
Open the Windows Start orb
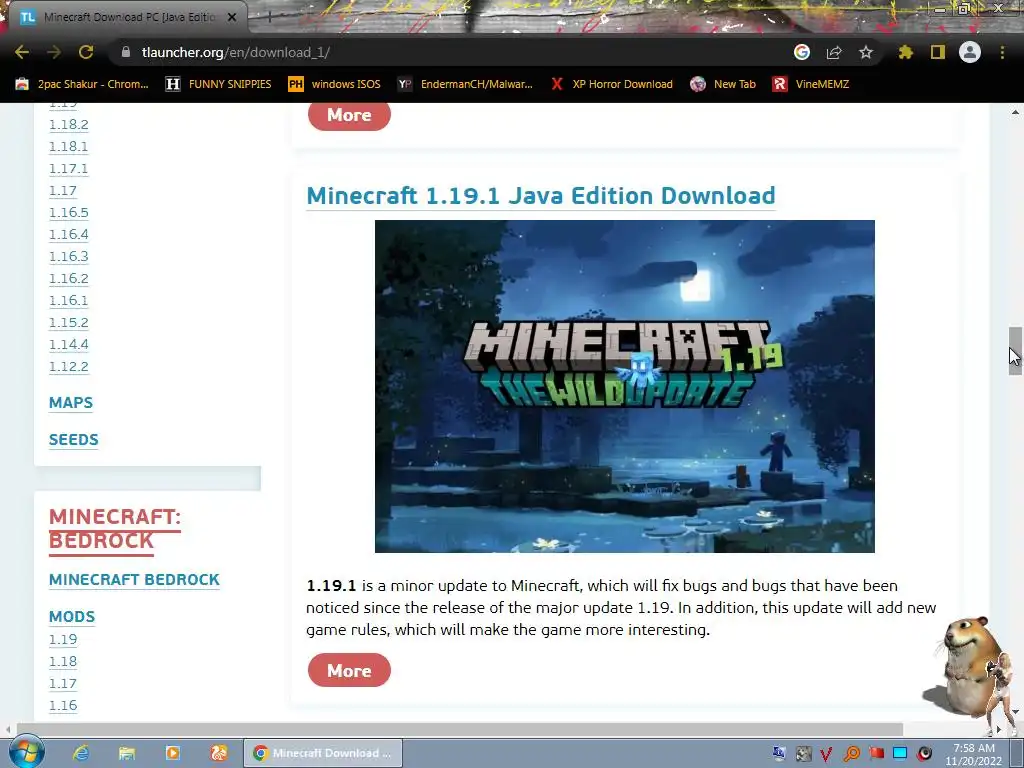27,752
